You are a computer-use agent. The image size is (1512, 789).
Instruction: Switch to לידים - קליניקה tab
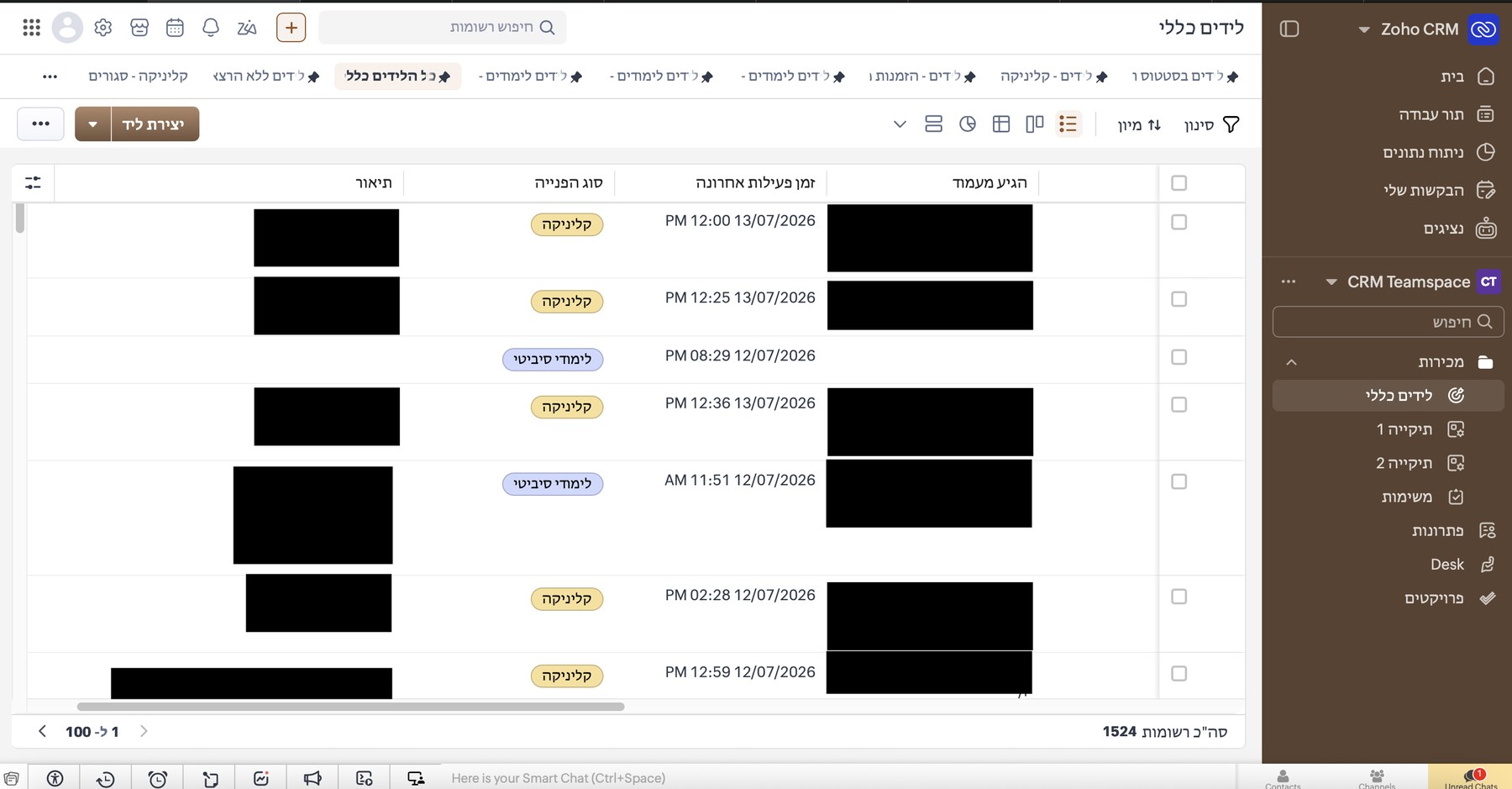click(1053, 76)
